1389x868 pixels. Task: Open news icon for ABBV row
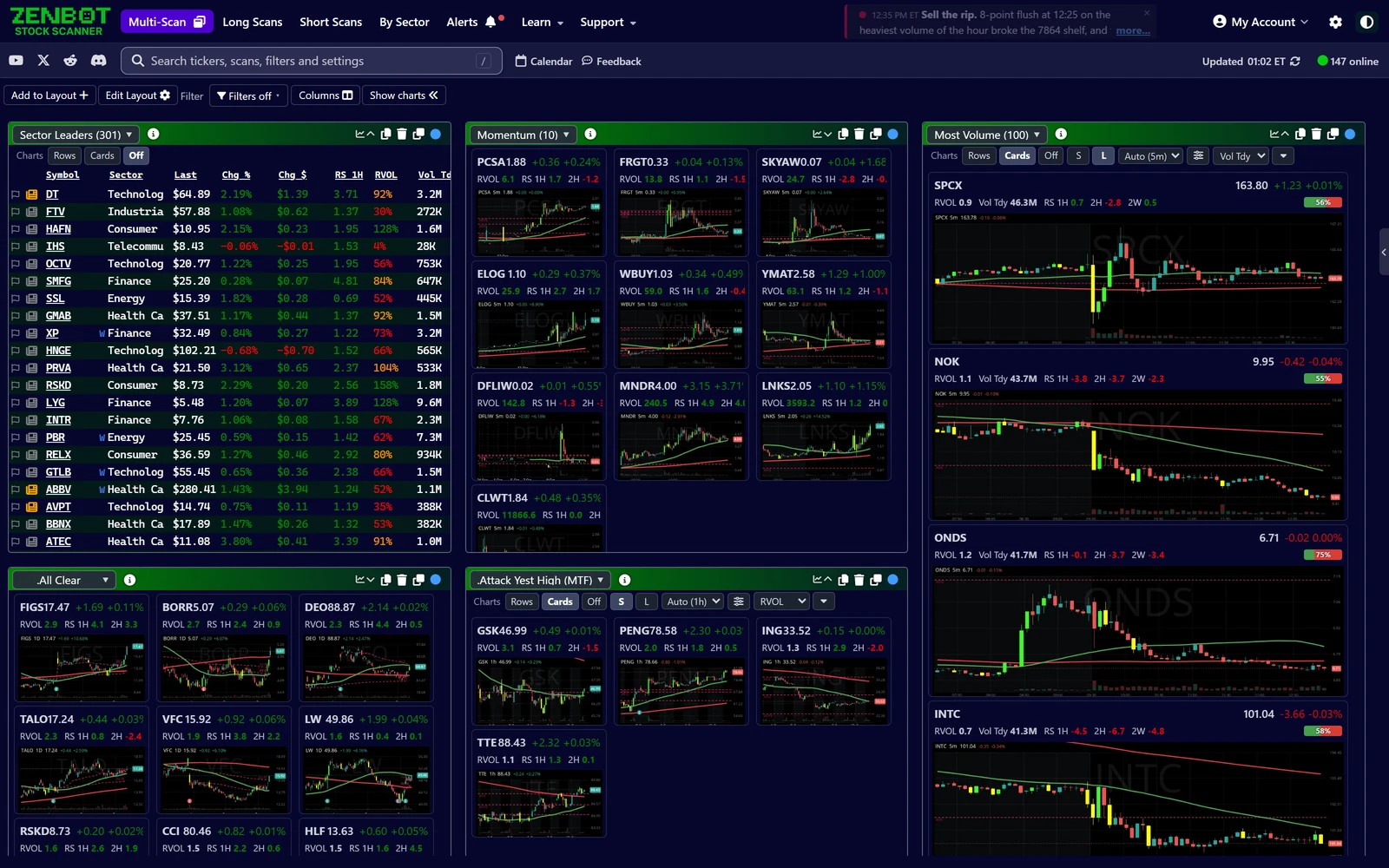[31, 490]
